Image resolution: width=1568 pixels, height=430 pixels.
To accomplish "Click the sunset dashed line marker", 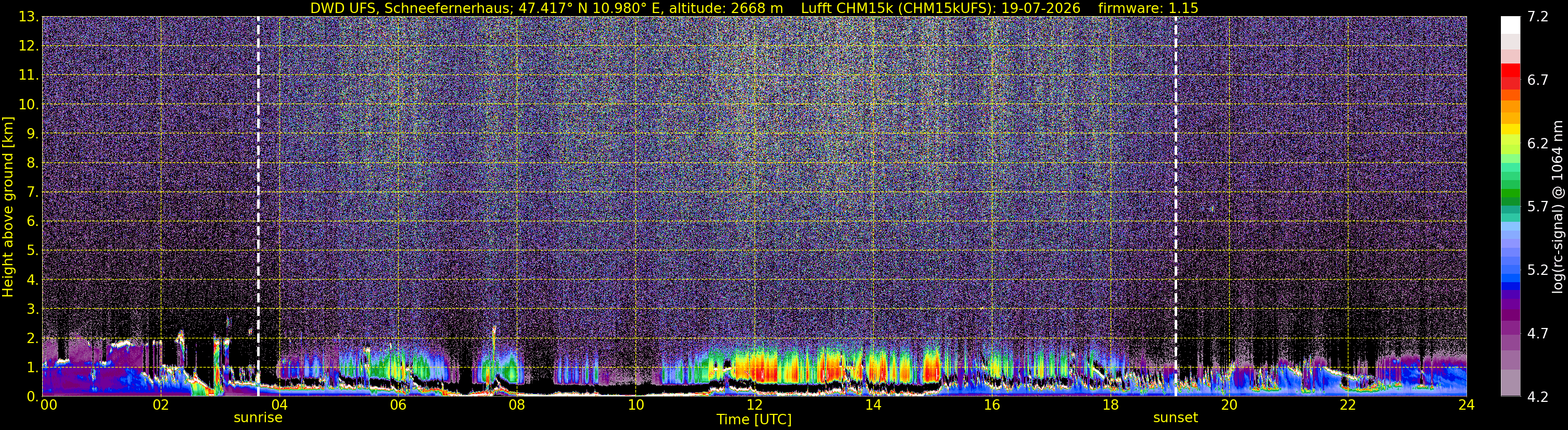I will pyautogui.click(x=1176, y=206).
